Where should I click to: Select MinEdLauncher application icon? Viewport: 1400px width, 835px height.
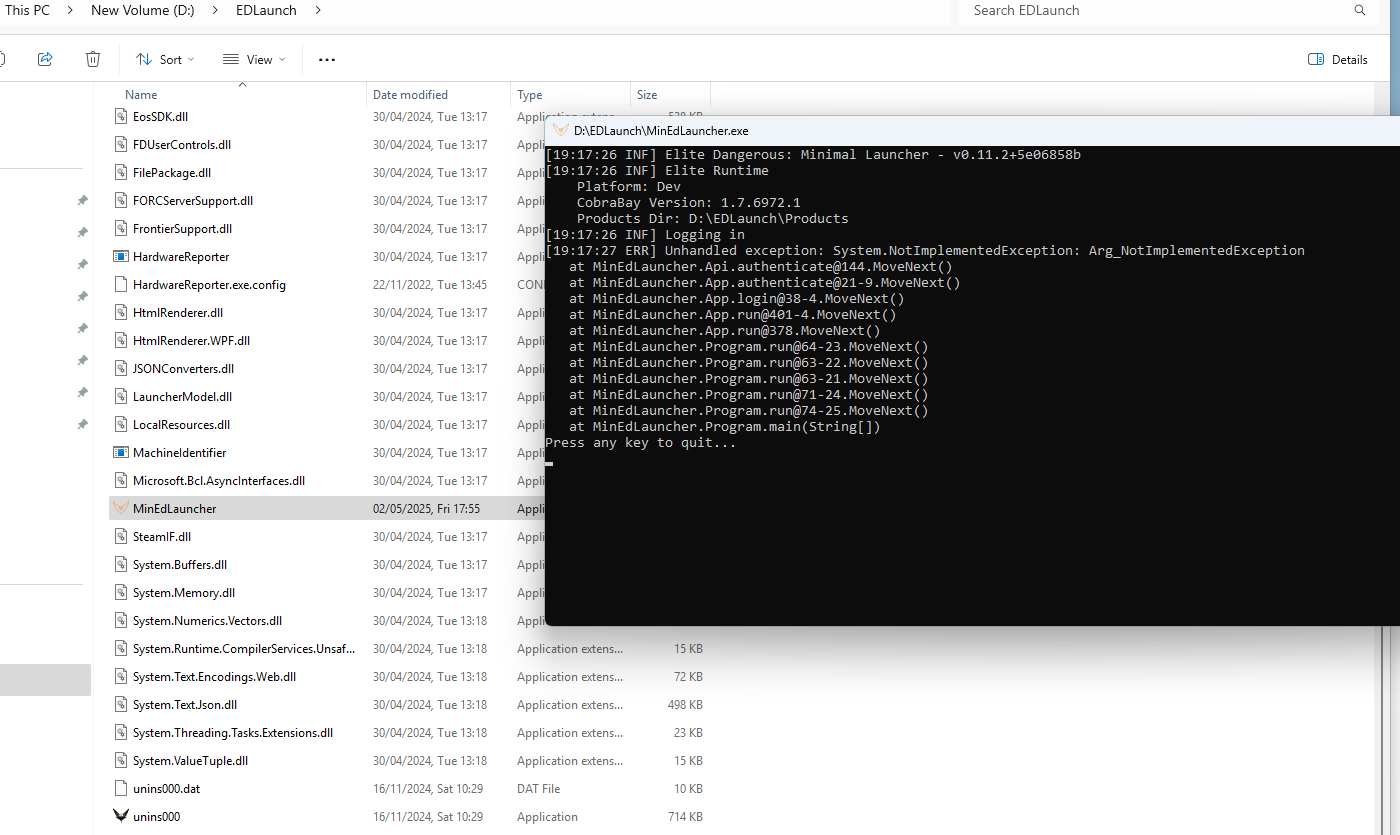click(121, 509)
